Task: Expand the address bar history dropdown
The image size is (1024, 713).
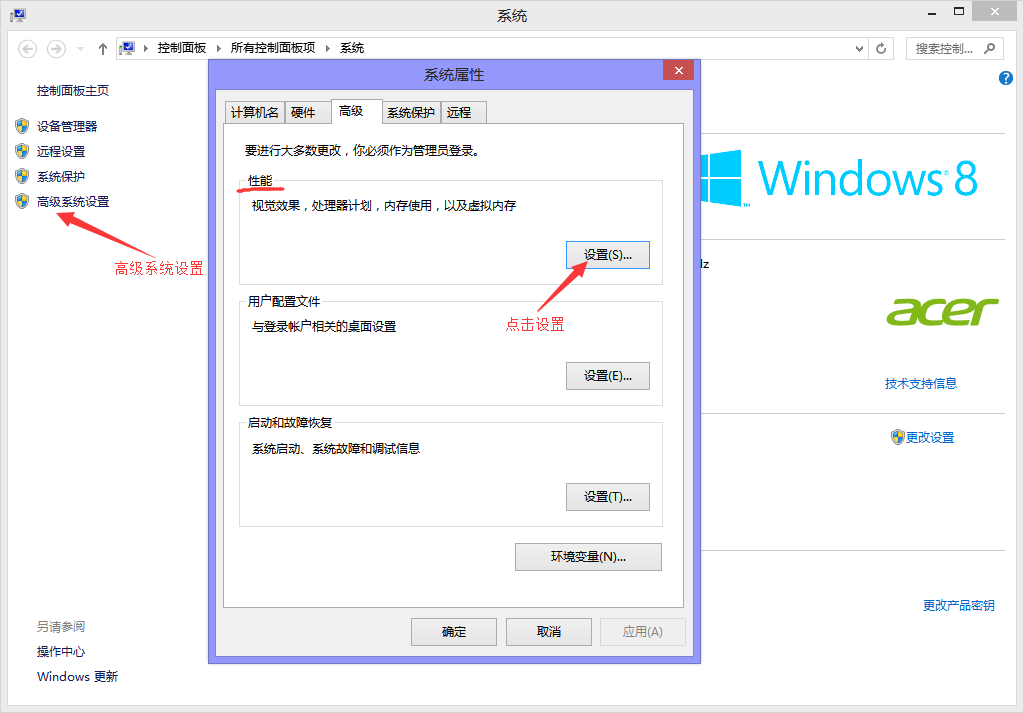Action: point(859,48)
